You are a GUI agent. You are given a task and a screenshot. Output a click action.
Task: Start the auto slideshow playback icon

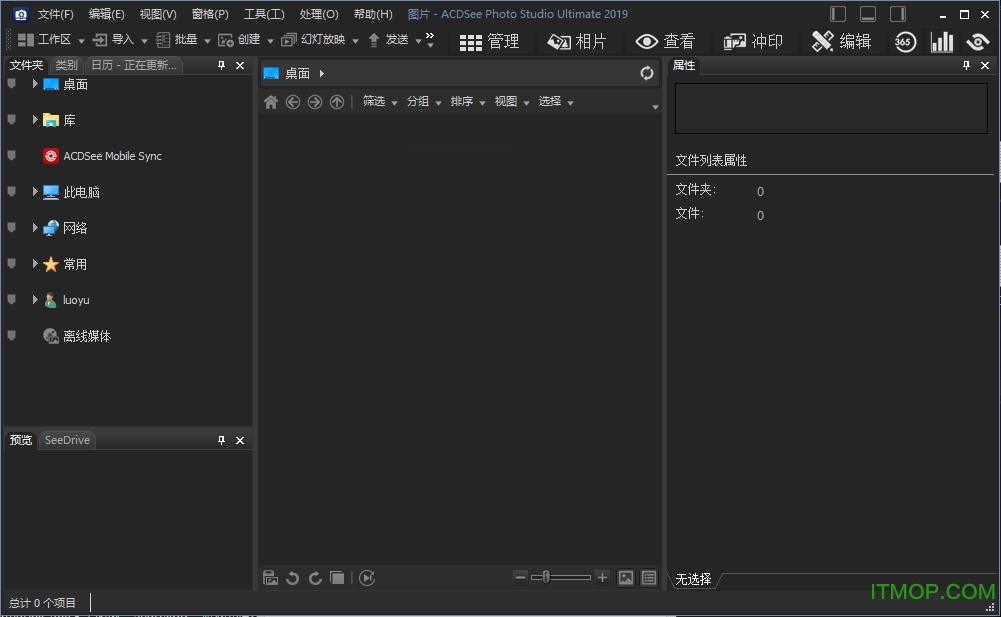coord(367,577)
